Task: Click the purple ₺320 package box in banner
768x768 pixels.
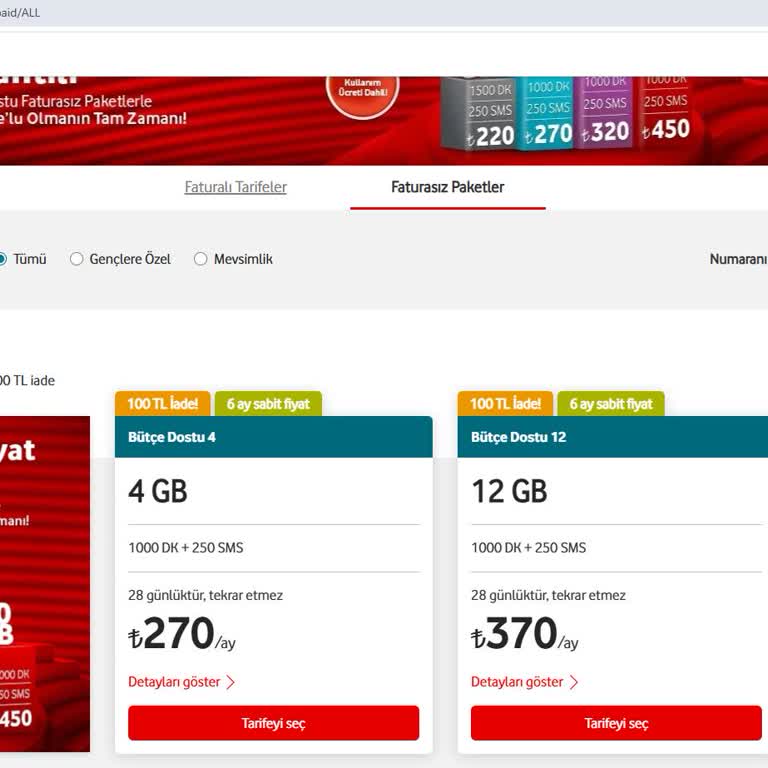Action: click(605, 111)
